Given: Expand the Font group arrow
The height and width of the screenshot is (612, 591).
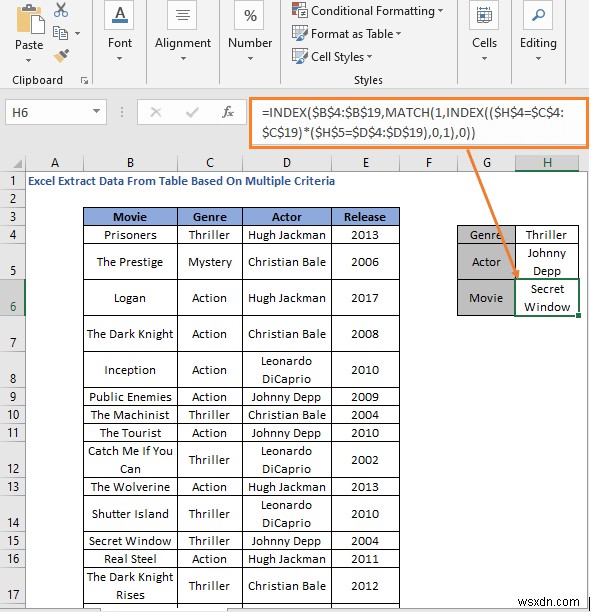Looking at the screenshot, I should click(119, 59).
